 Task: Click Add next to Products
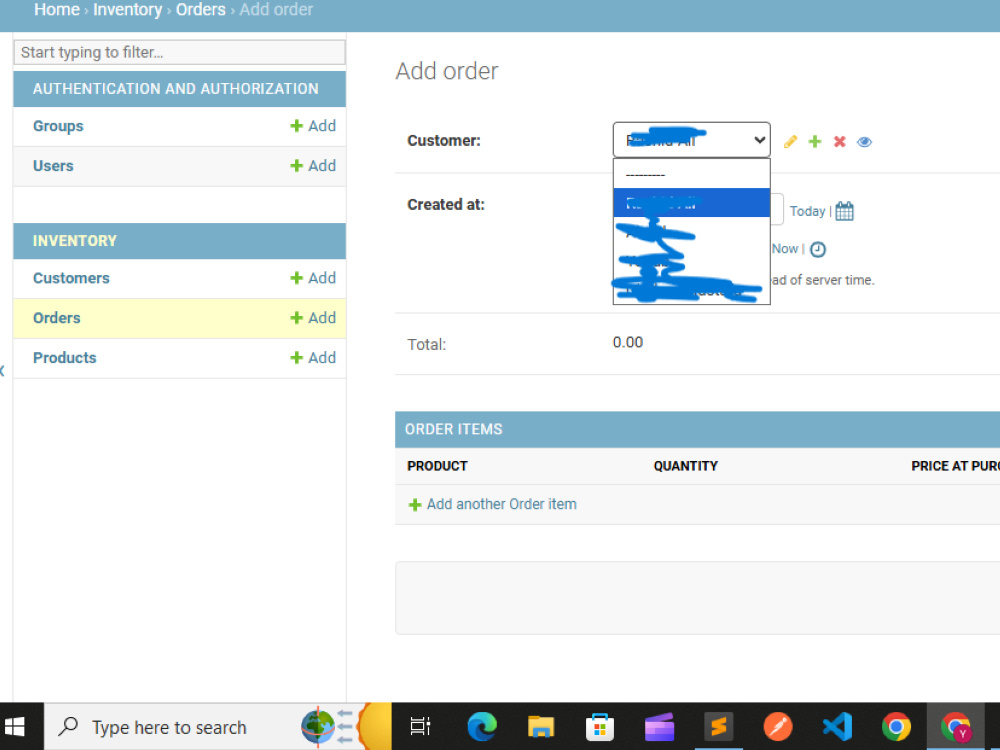pos(313,358)
